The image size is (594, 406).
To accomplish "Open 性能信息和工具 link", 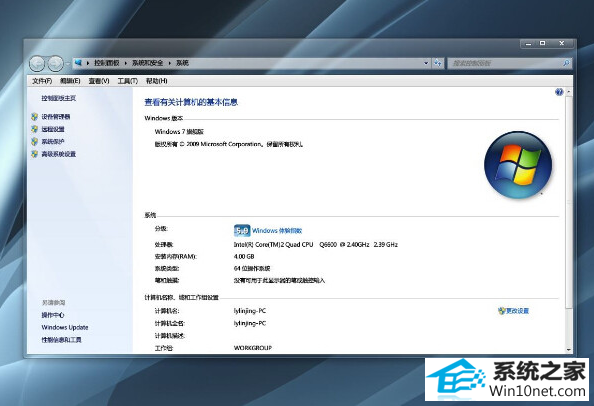I will click(61, 340).
